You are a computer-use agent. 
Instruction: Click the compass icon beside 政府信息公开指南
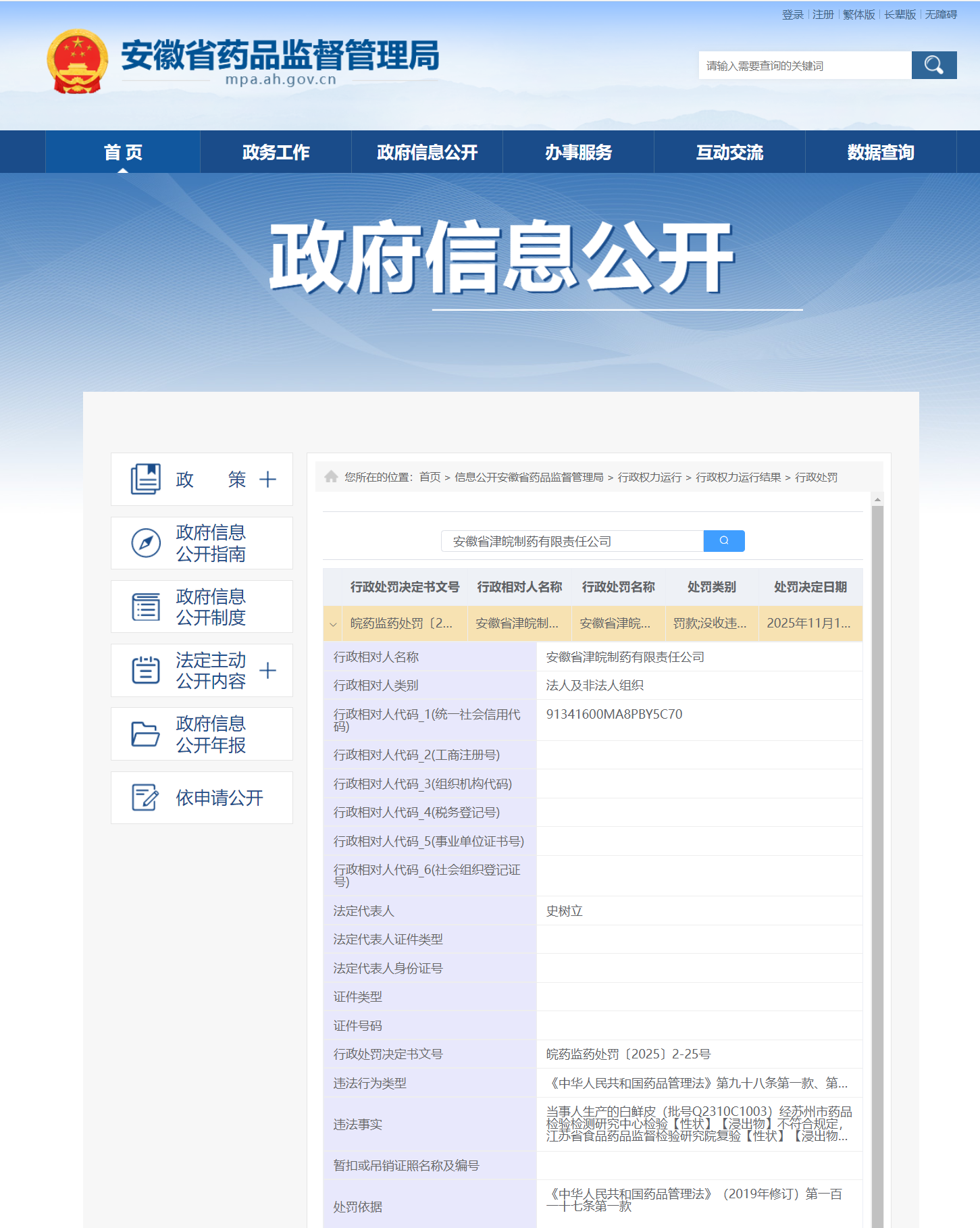(x=146, y=543)
